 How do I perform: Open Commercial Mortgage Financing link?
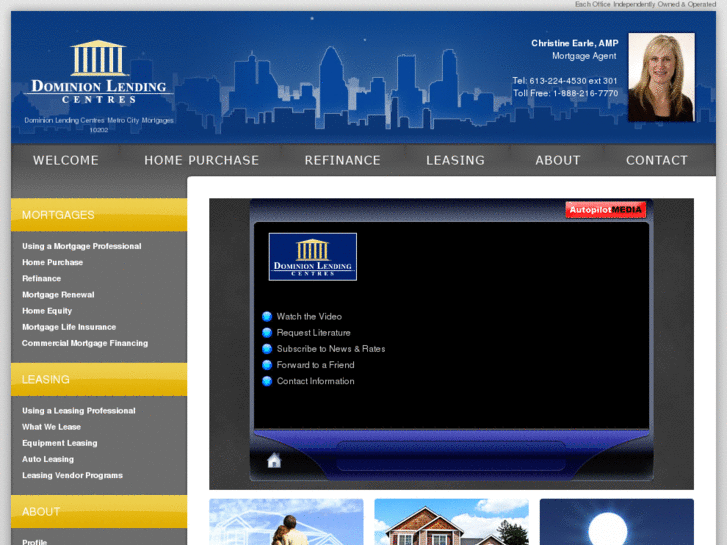[85, 343]
